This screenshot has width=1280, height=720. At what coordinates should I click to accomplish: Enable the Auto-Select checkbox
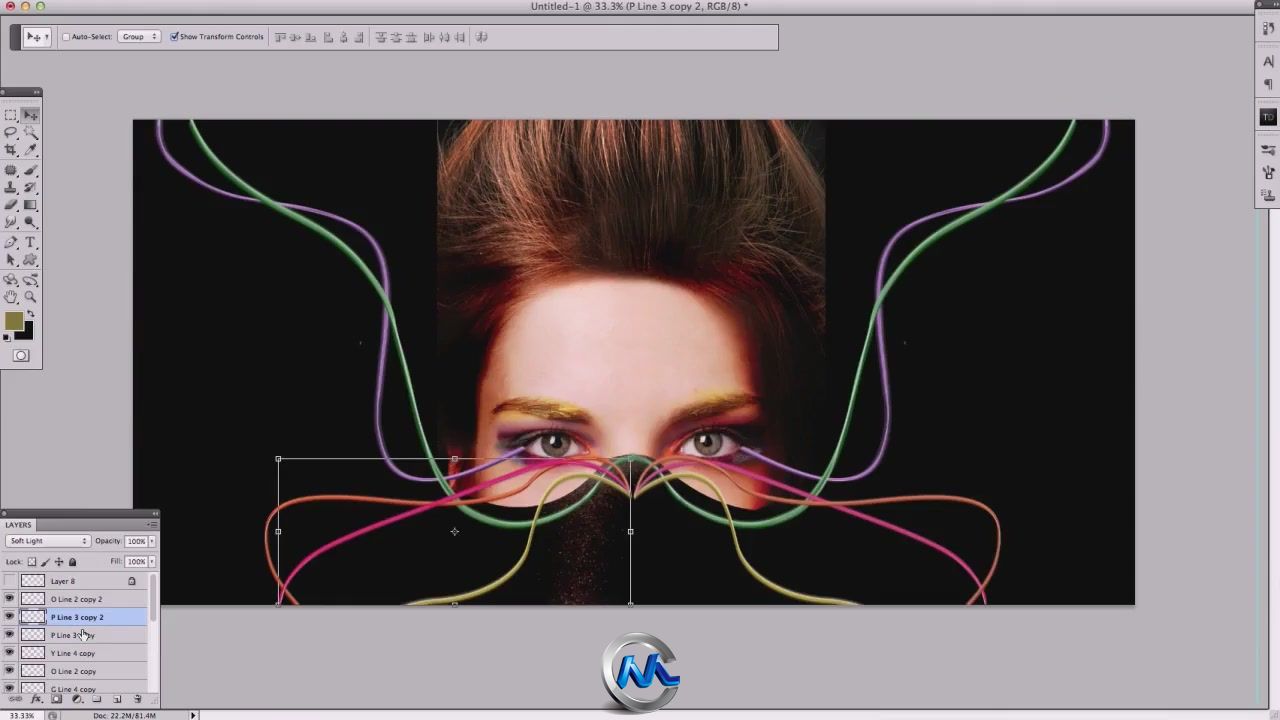point(66,37)
